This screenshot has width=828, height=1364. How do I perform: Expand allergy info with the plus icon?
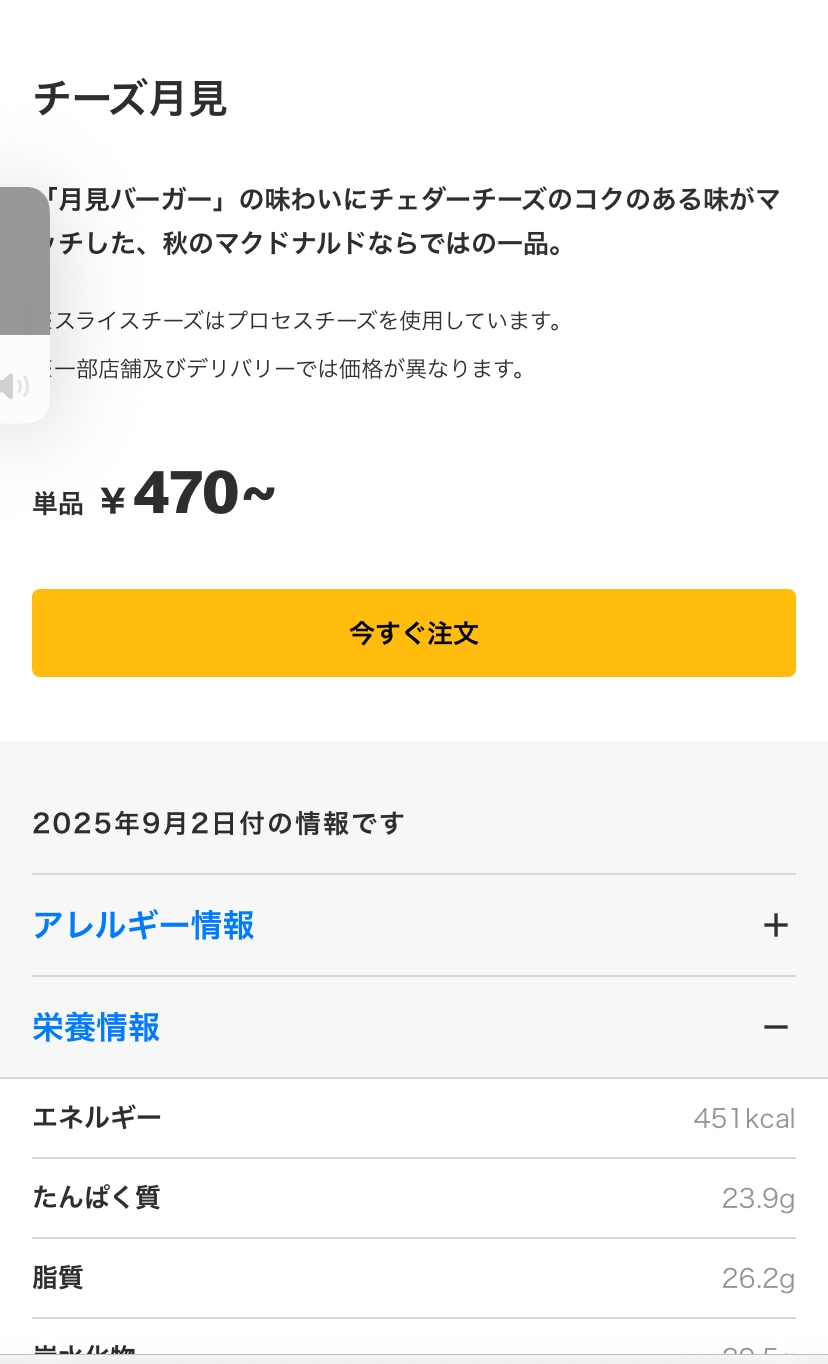point(775,925)
